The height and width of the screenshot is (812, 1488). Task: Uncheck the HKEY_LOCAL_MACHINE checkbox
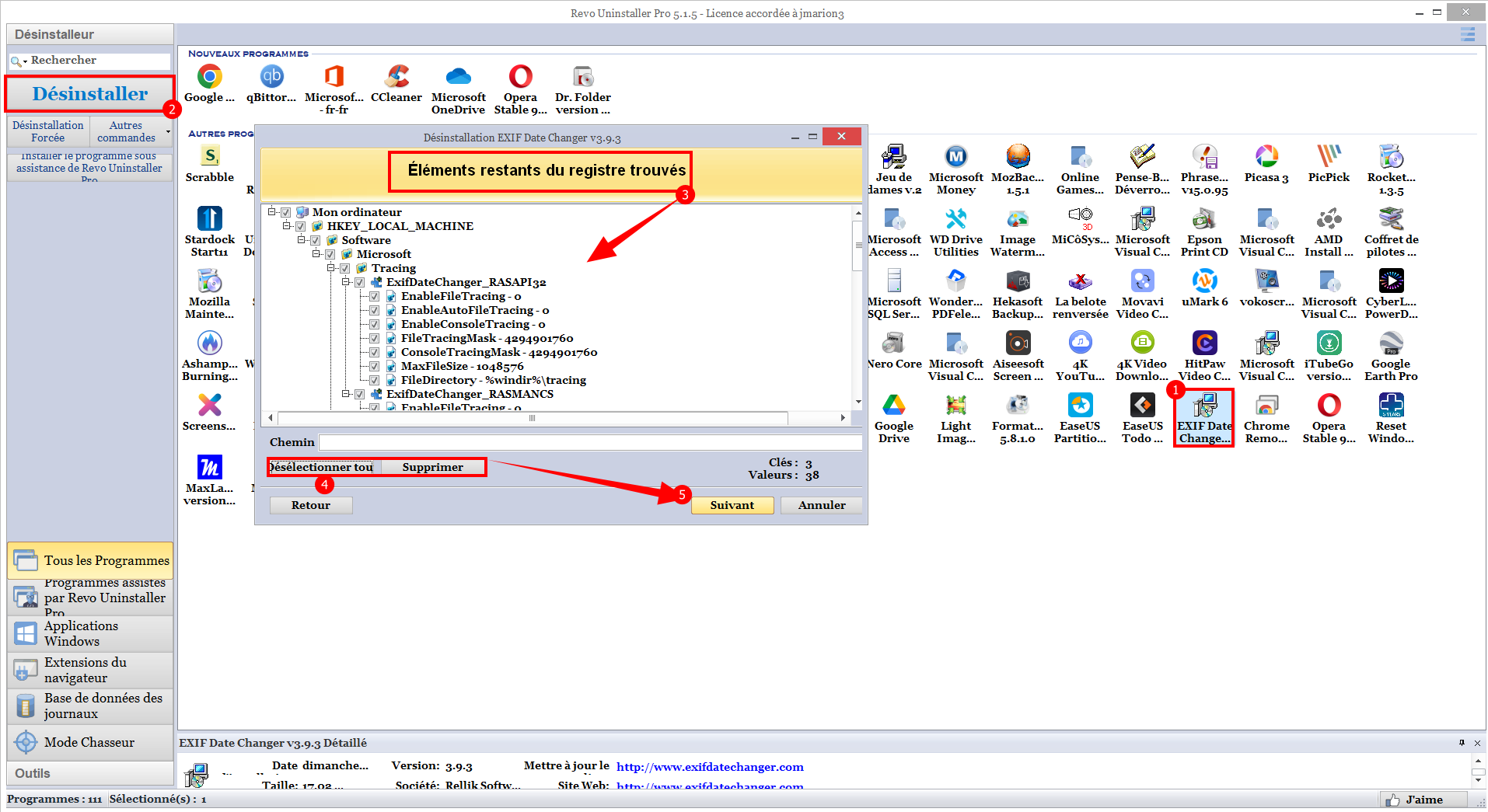(301, 226)
